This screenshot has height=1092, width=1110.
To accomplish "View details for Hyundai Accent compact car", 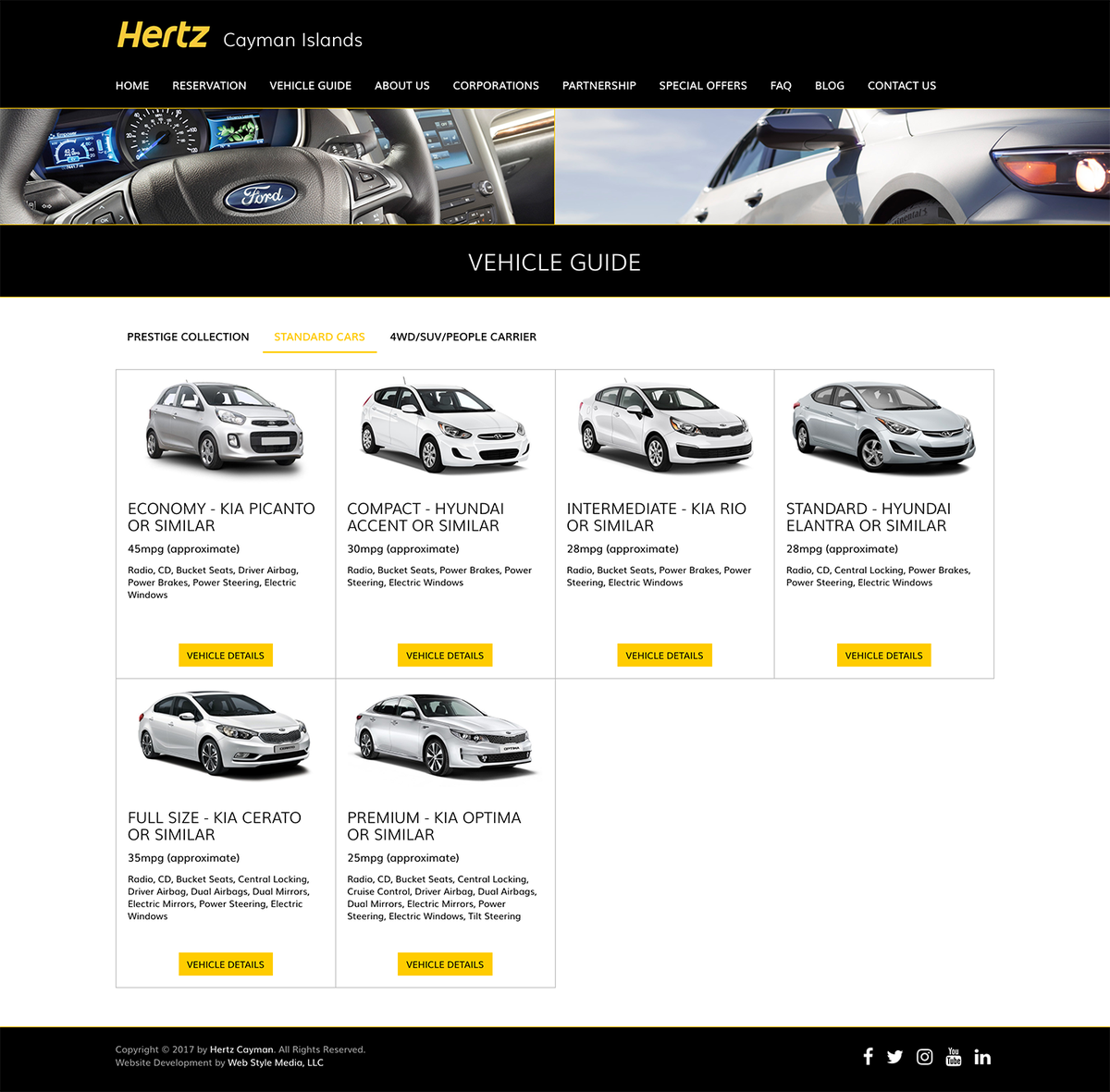I will click(x=445, y=656).
